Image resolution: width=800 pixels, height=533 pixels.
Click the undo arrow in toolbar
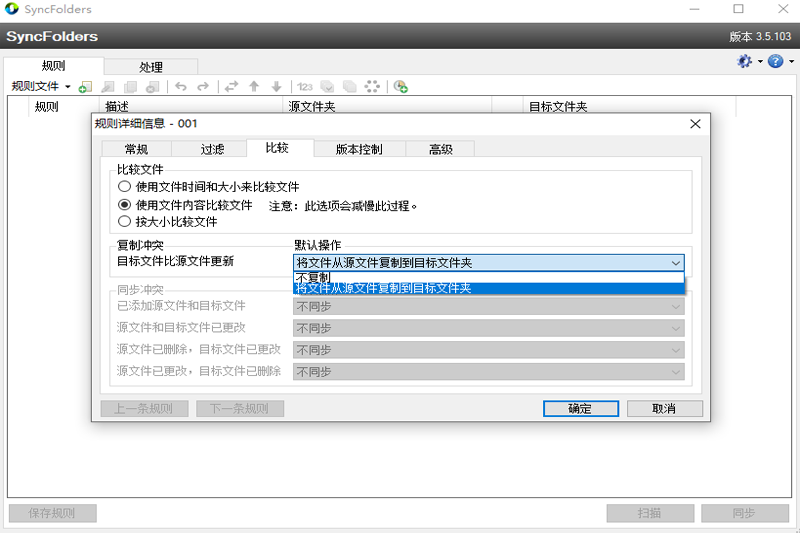coord(181,87)
